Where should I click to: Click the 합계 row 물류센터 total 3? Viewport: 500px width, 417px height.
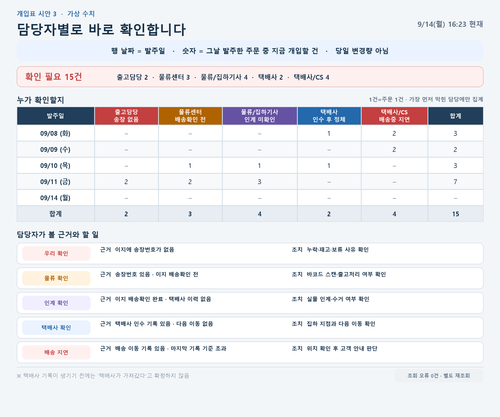[x=190, y=214]
